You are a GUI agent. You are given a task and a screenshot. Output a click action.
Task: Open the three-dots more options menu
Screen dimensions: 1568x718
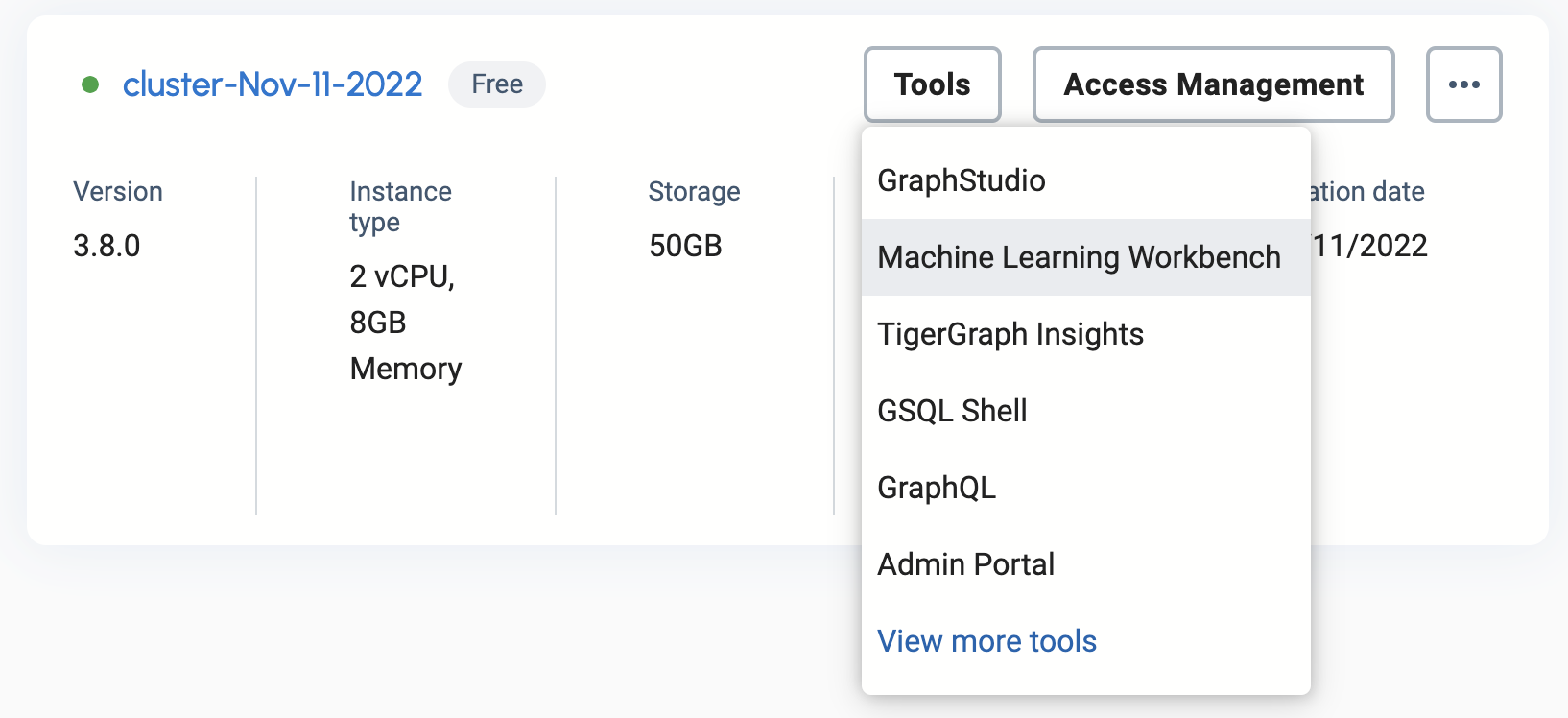pyautogui.click(x=1463, y=84)
